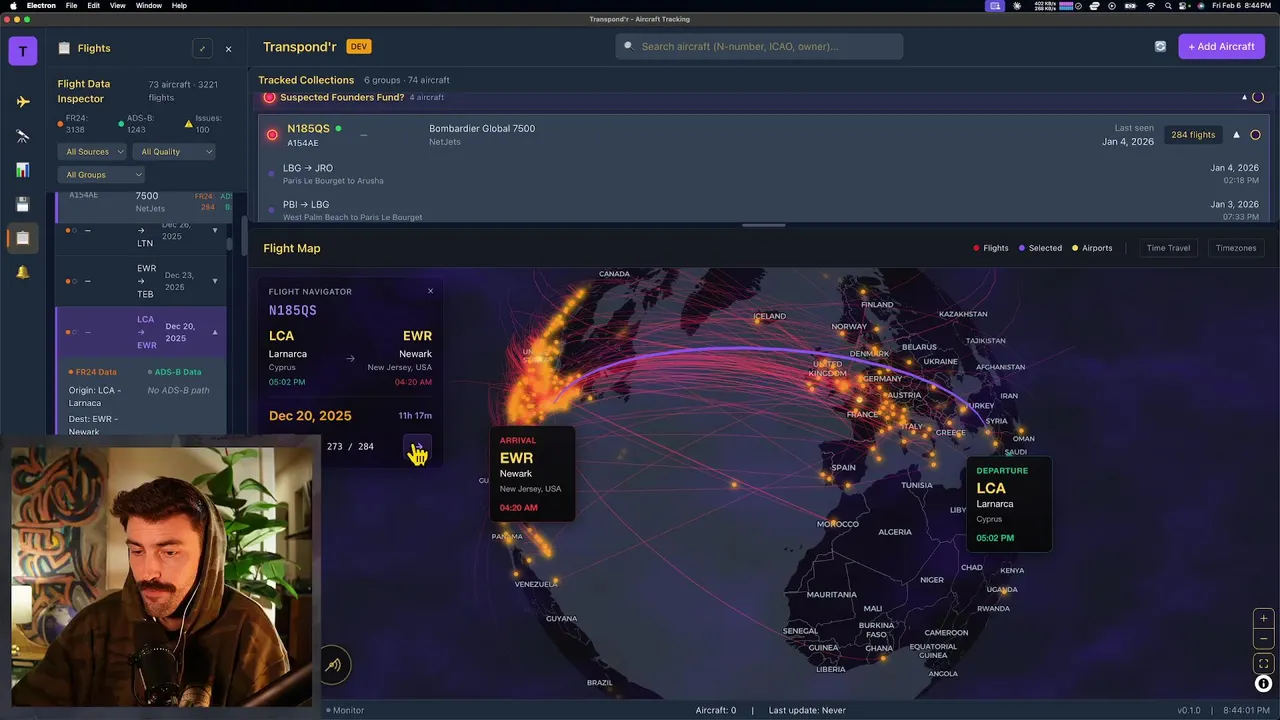The width and height of the screenshot is (1280, 720).
Task: Click the Monitor status bar item
Action: point(345,710)
